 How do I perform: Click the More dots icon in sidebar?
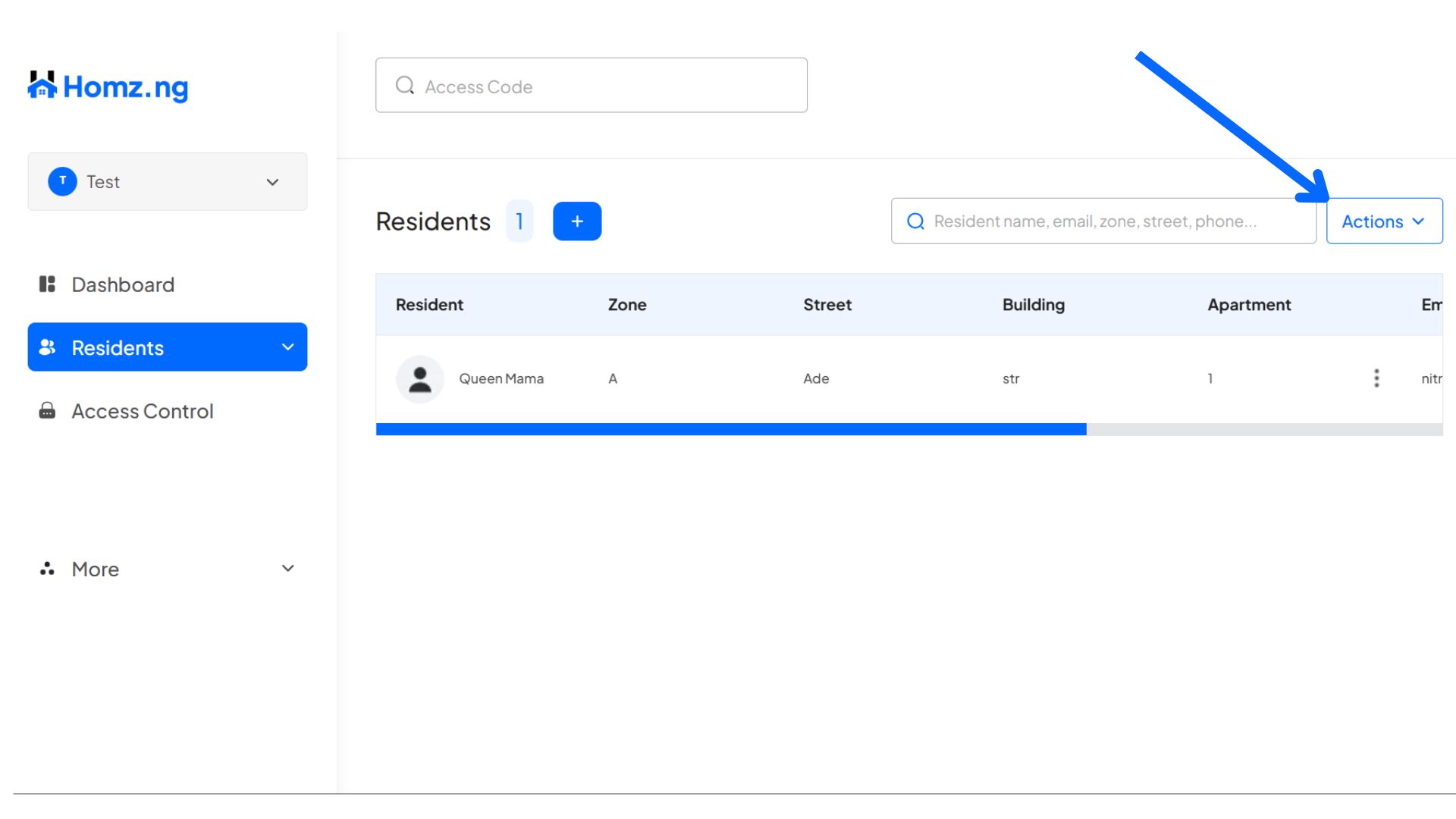click(47, 569)
